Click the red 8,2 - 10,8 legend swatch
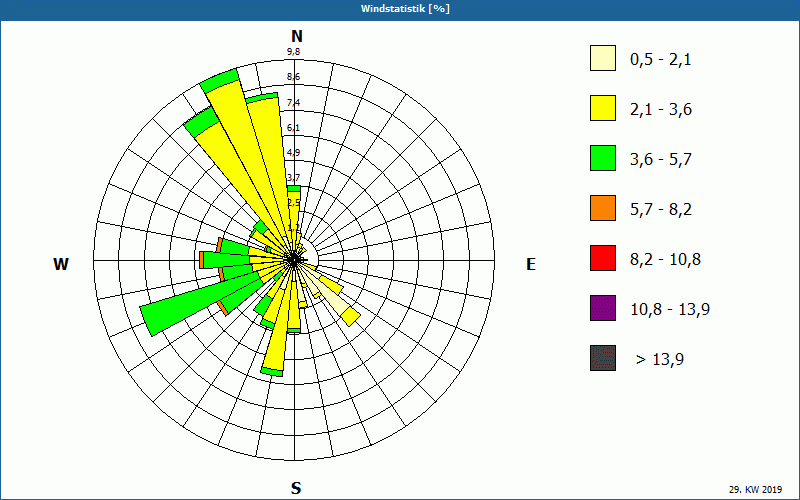This screenshot has width=800, height=500. (x=603, y=258)
